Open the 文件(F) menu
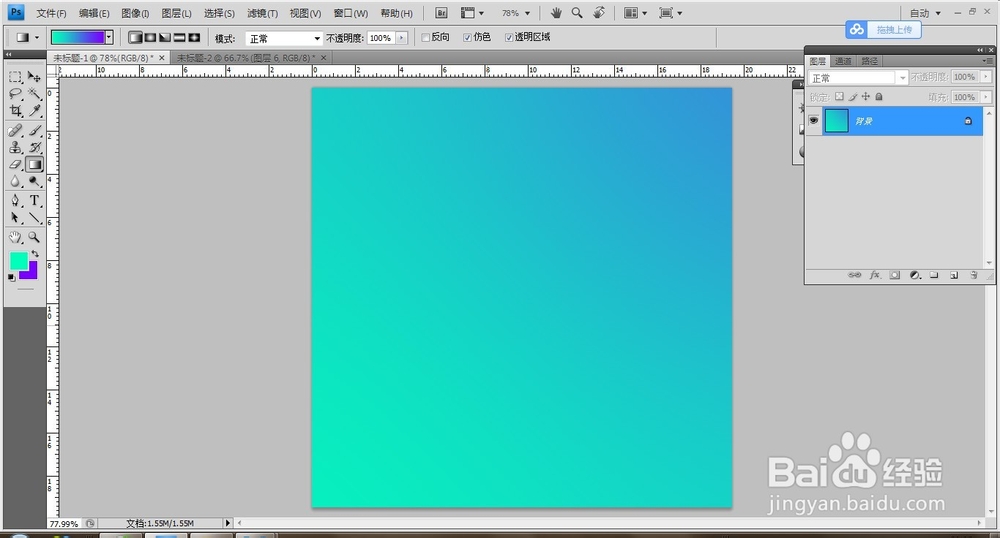 point(52,13)
